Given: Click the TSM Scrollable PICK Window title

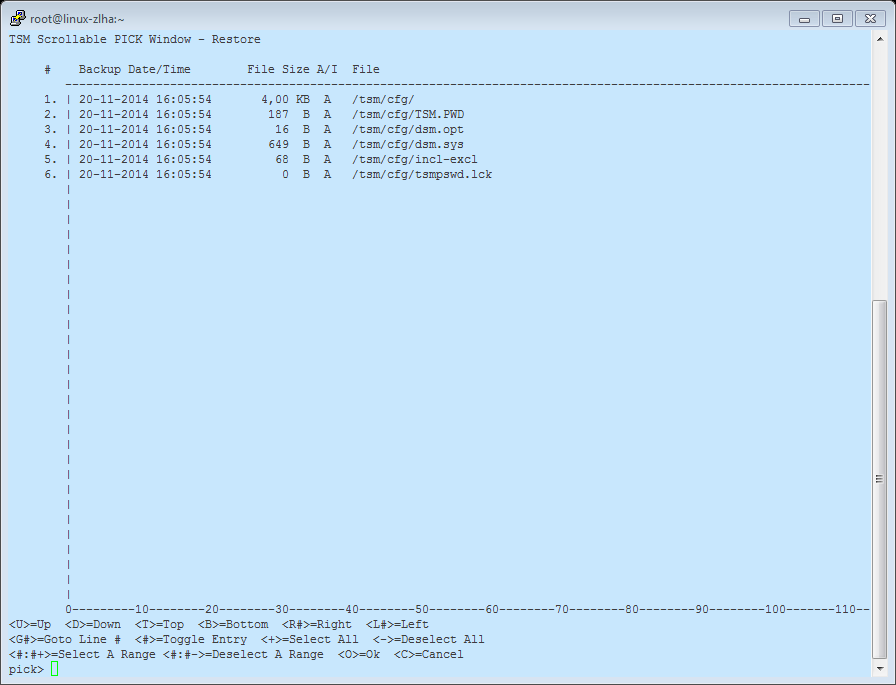Looking at the screenshot, I should pyautogui.click(x=134, y=39).
